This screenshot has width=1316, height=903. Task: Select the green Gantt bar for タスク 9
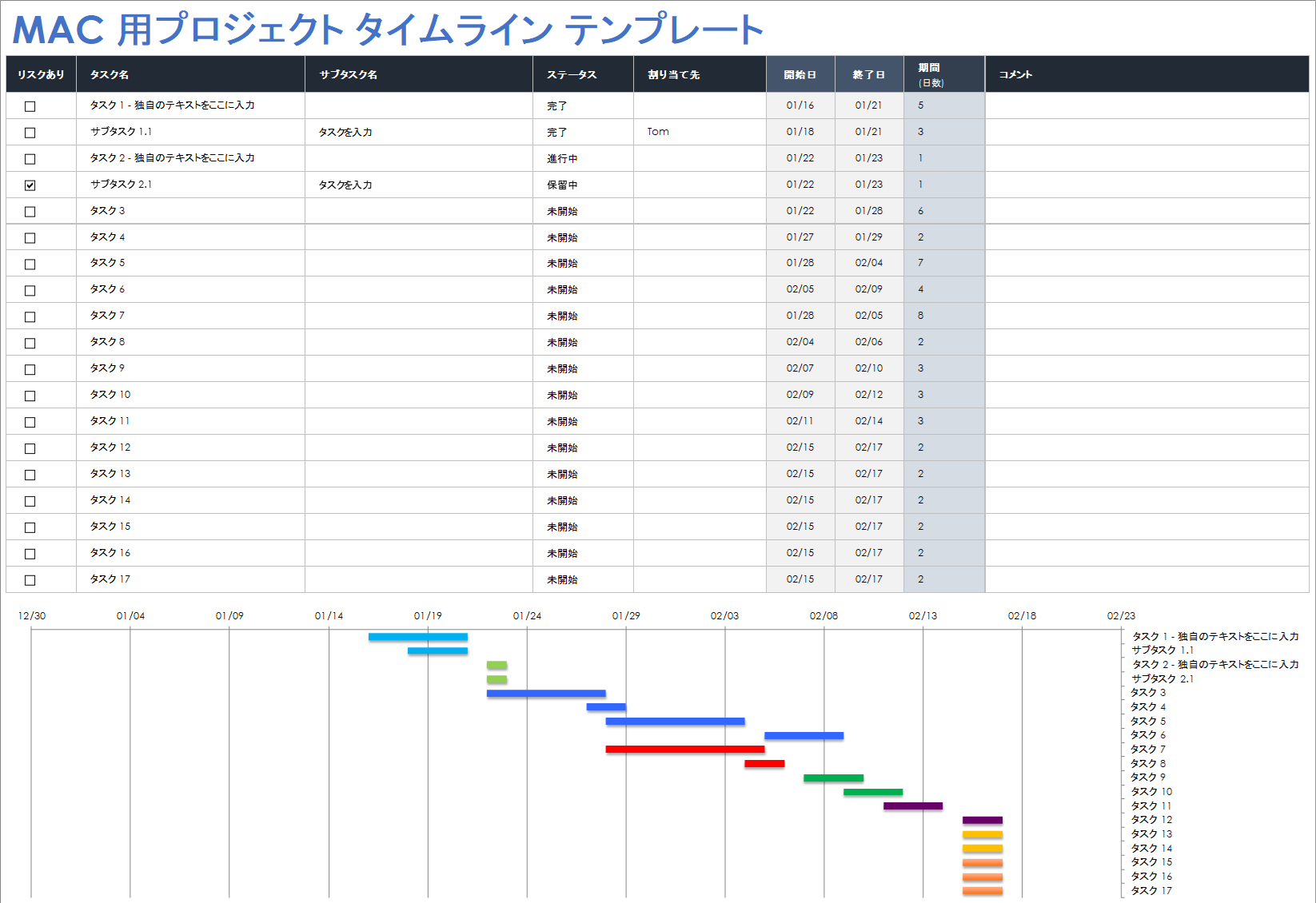tap(834, 778)
